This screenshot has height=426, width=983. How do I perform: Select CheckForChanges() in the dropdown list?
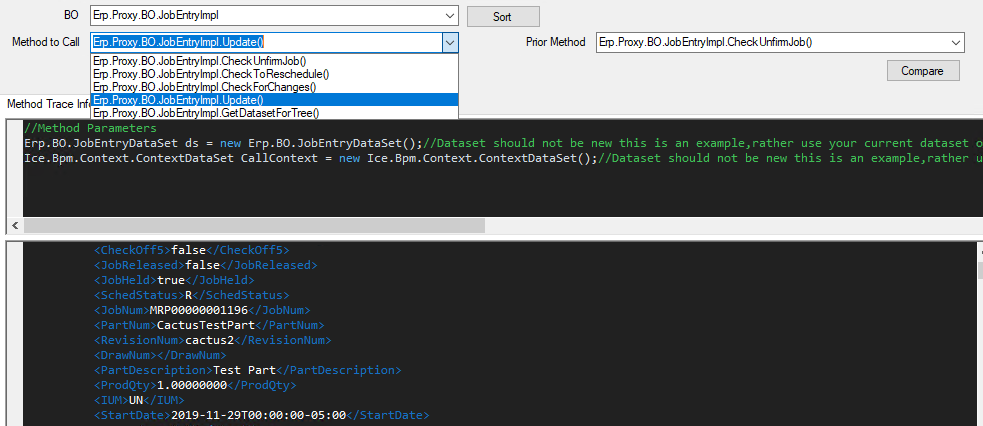pos(275,87)
